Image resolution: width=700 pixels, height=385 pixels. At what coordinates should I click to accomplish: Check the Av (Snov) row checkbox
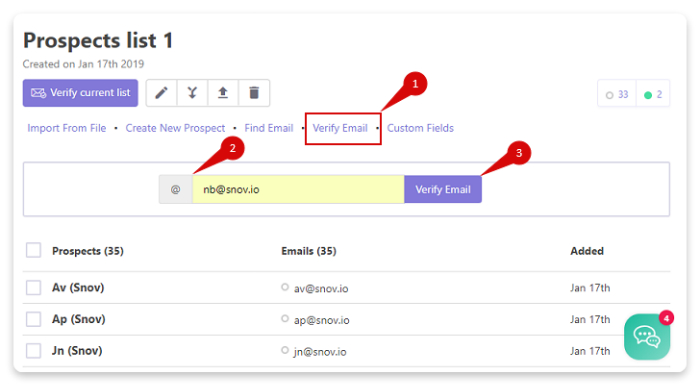[33, 287]
